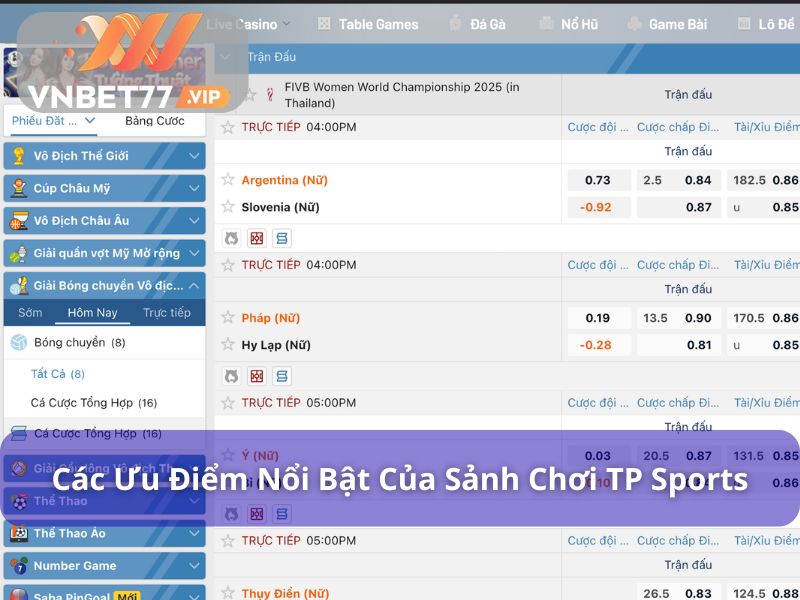Bet Argentina handicap 2.5 at 0.84
The height and width of the screenshot is (600, 800).
(679, 180)
